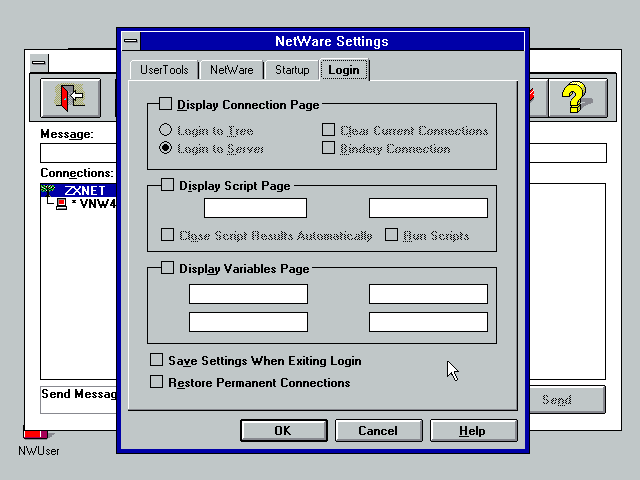Select the Login tab
Viewport: 640px width, 480px height.
click(x=344, y=70)
